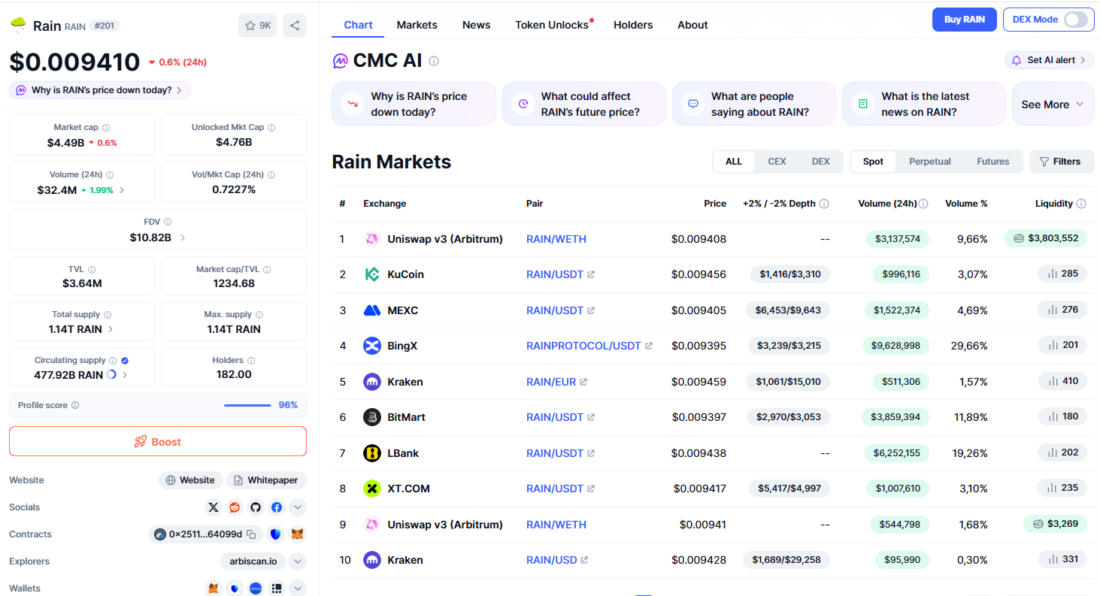
Task: Show Unlocked Mkt Cap info icon
Action: (271, 128)
